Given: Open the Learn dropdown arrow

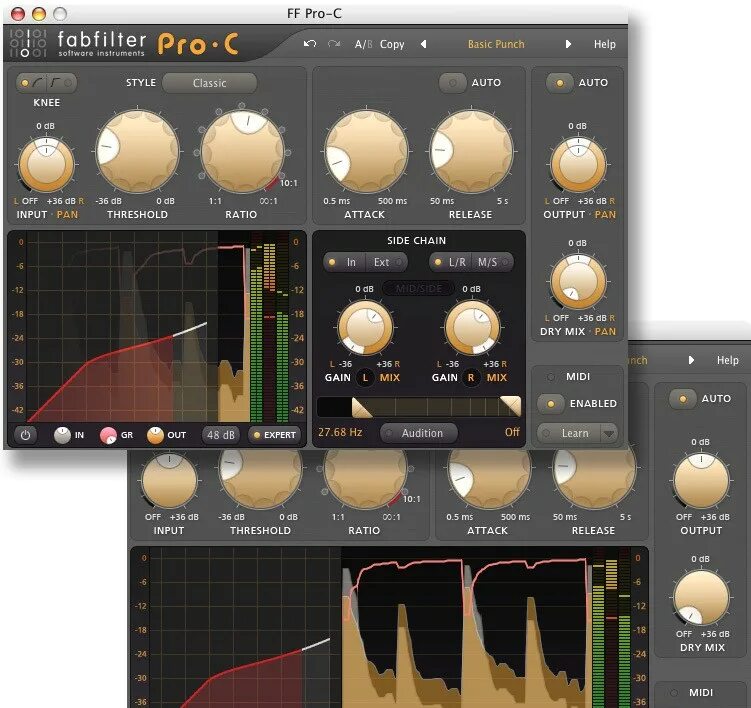Looking at the screenshot, I should click(x=609, y=434).
